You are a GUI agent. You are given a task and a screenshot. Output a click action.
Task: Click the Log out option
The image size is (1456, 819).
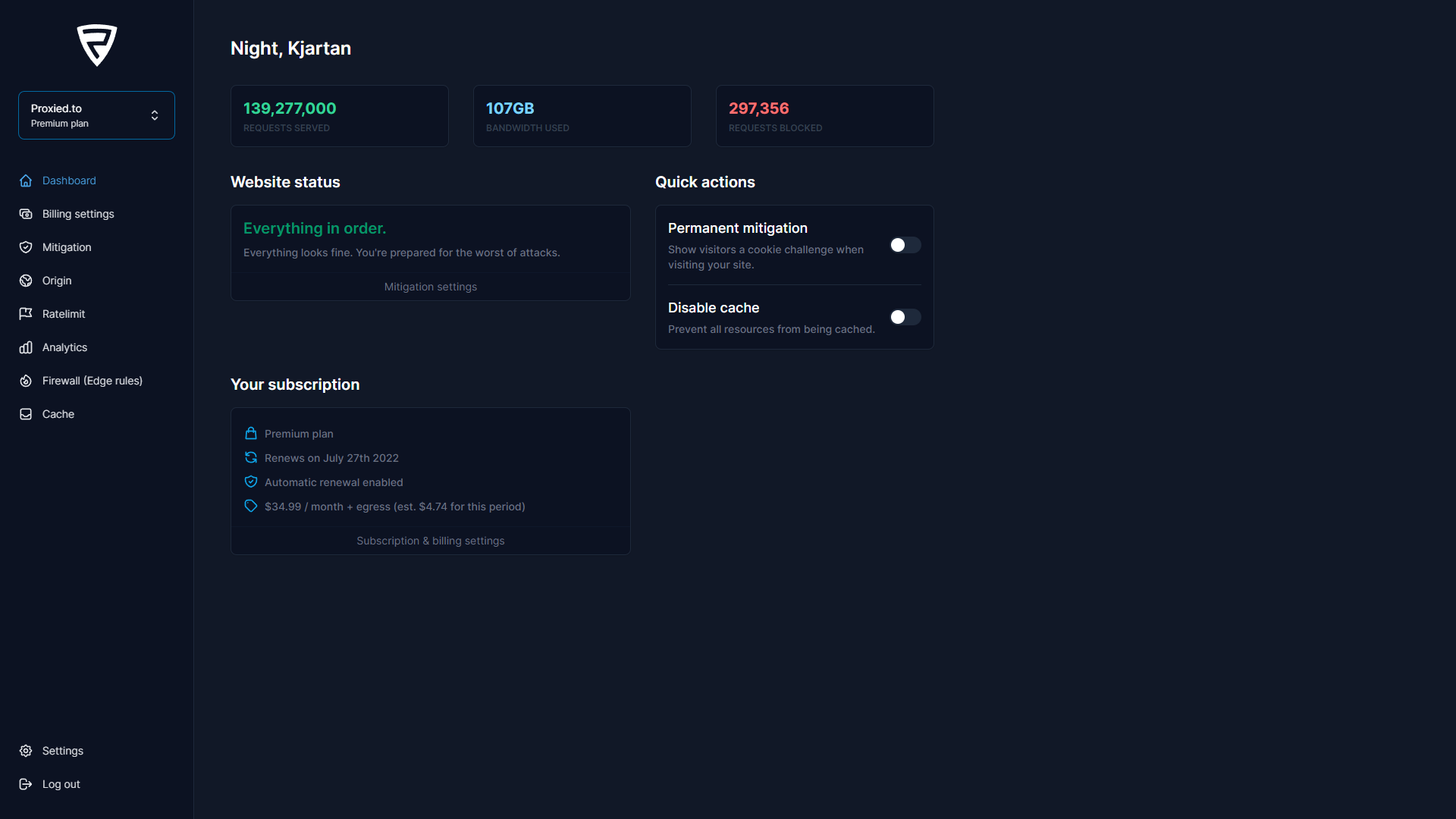(61, 784)
